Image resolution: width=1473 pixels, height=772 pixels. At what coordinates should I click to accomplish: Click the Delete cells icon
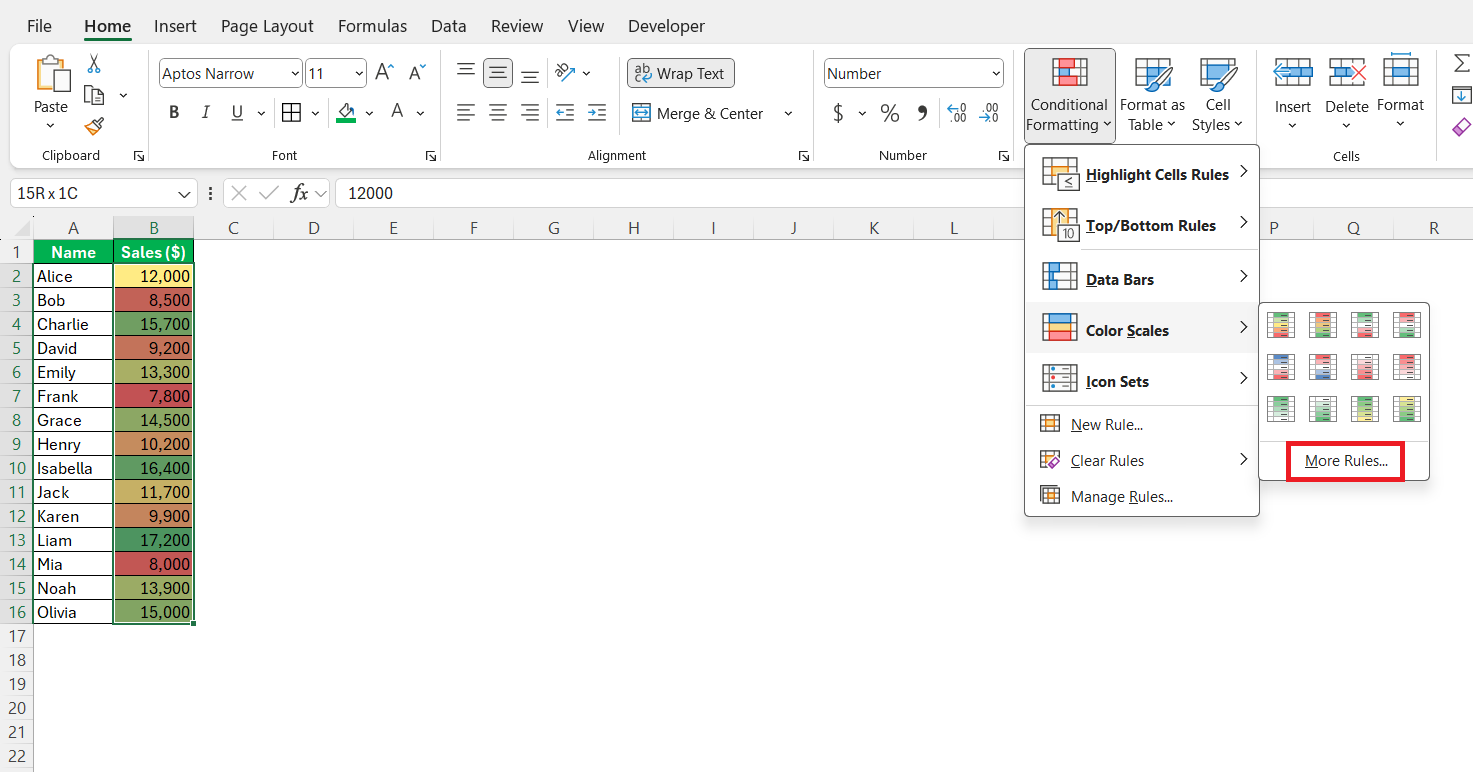[x=1347, y=73]
